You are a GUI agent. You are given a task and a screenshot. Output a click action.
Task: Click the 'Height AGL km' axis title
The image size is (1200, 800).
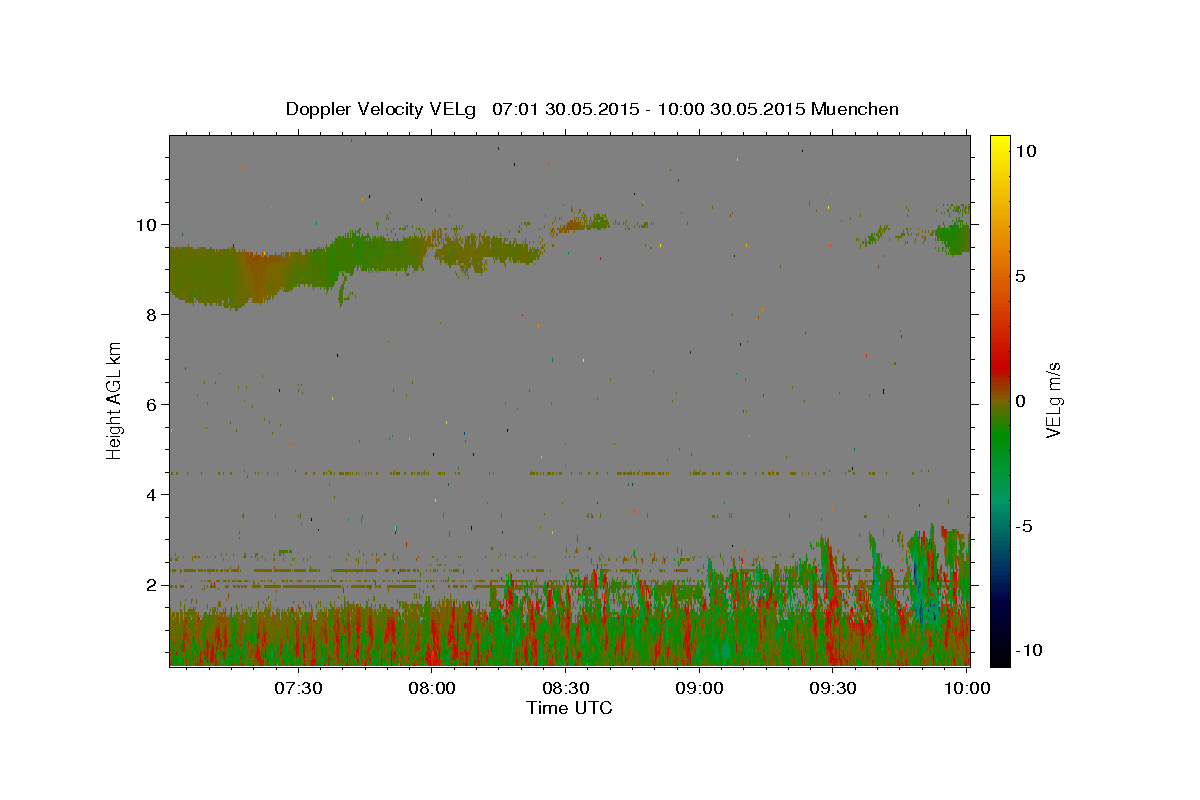point(115,400)
